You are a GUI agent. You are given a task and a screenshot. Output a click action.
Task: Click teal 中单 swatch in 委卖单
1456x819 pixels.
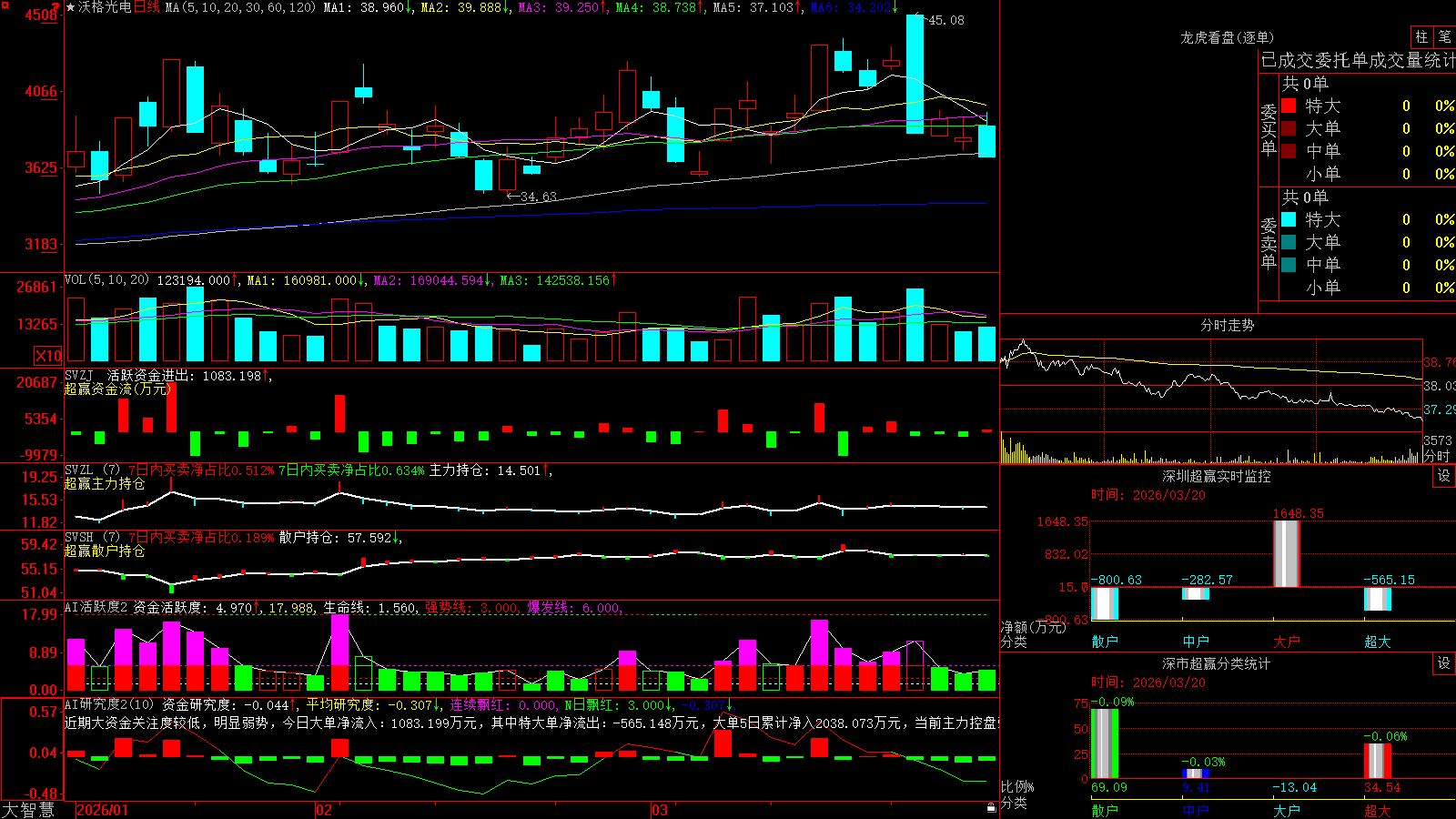(x=1289, y=265)
